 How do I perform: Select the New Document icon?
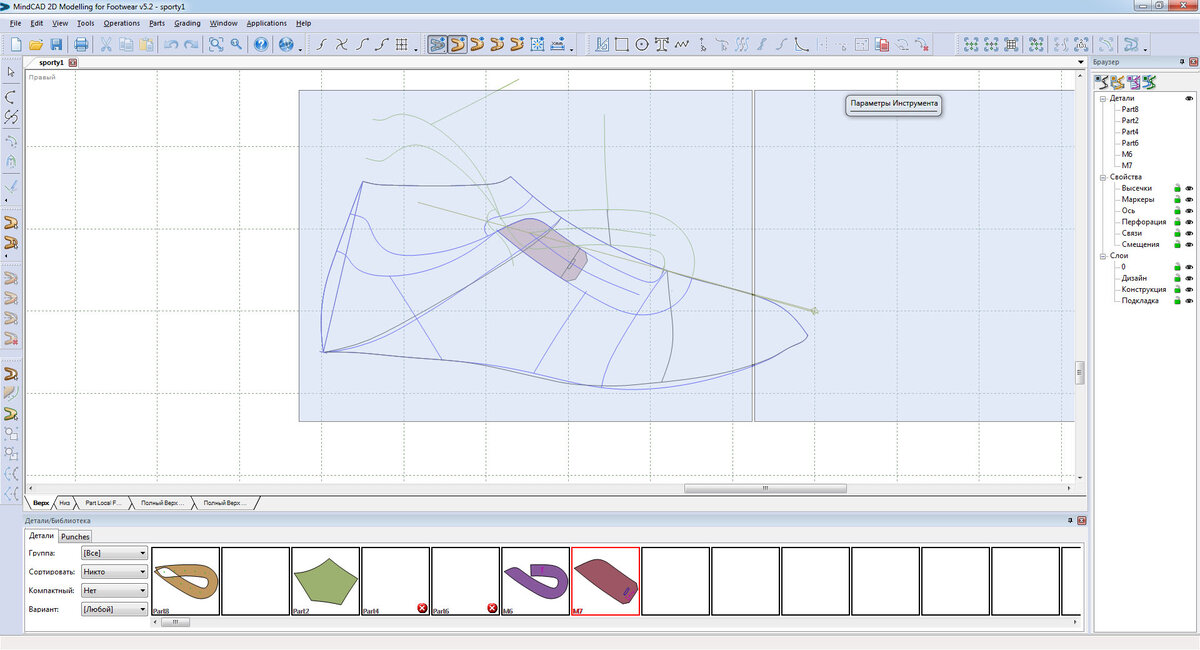click(x=15, y=44)
